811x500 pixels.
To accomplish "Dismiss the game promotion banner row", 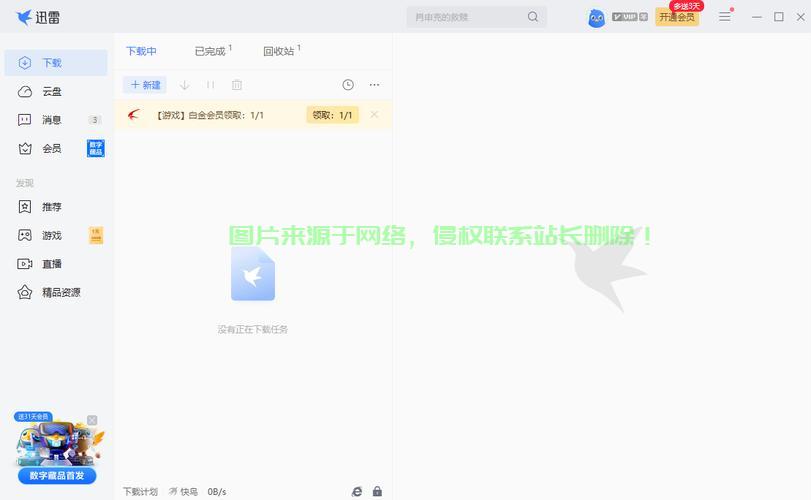I will click(x=374, y=115).
